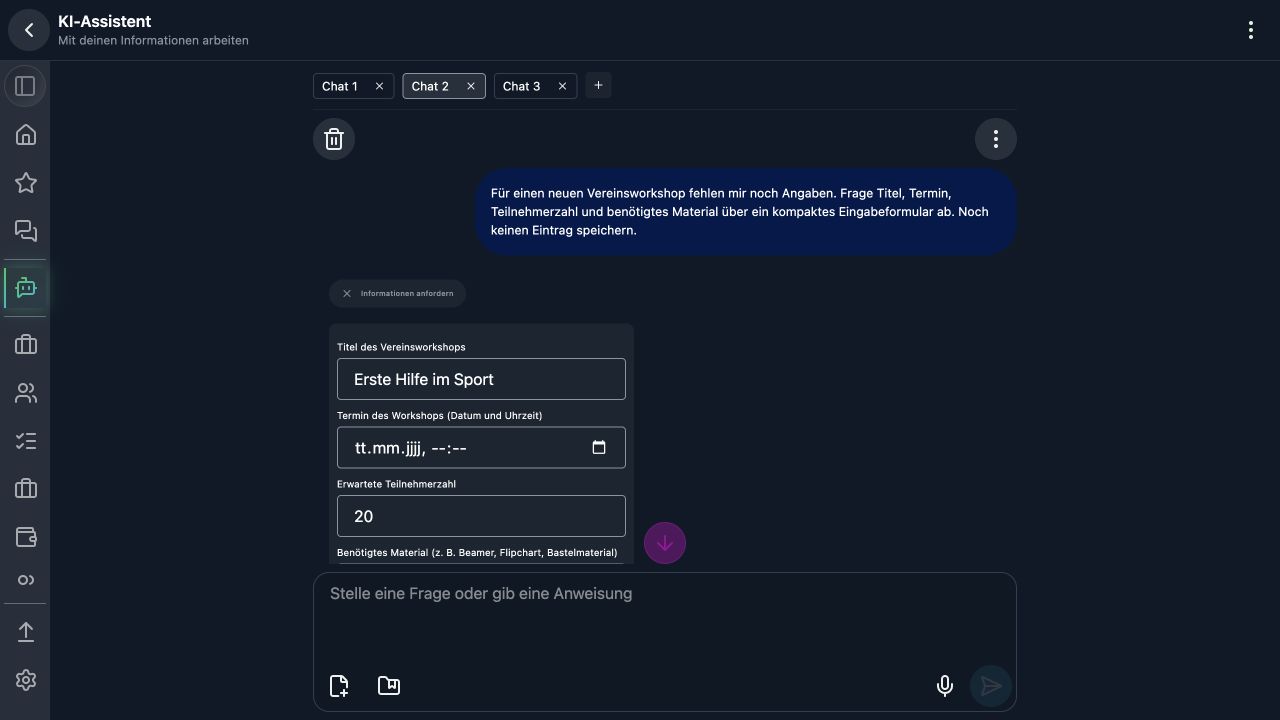Delete the chat with the trash icon
The image size is (1280, 720).
[334, 139]
